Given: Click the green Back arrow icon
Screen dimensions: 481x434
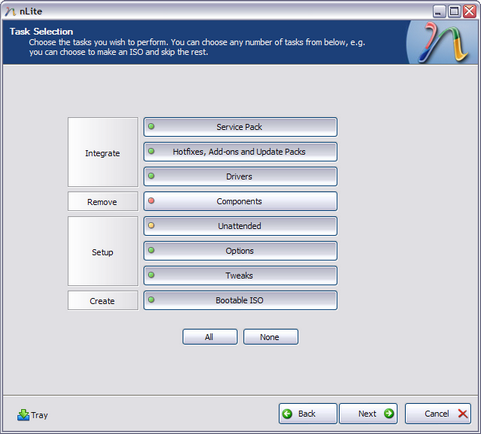Looking at the screenshot, I should pyautogui.click(x=287, y=414).
